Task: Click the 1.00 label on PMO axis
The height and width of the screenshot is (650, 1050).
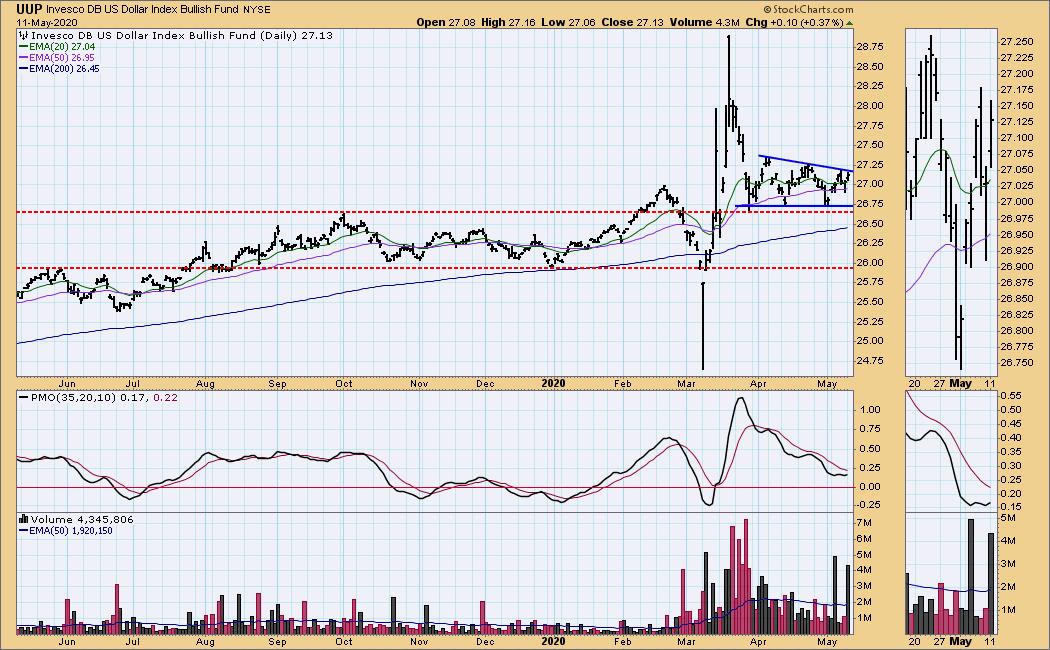Action: pyautogui.click(x=869, y=410)
